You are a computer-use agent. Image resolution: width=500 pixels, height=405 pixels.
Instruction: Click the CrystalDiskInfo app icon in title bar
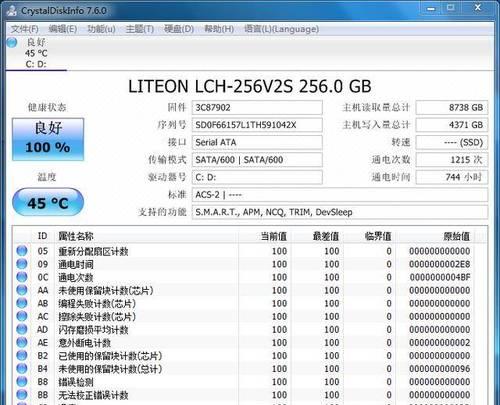click(x=12, y=10)
